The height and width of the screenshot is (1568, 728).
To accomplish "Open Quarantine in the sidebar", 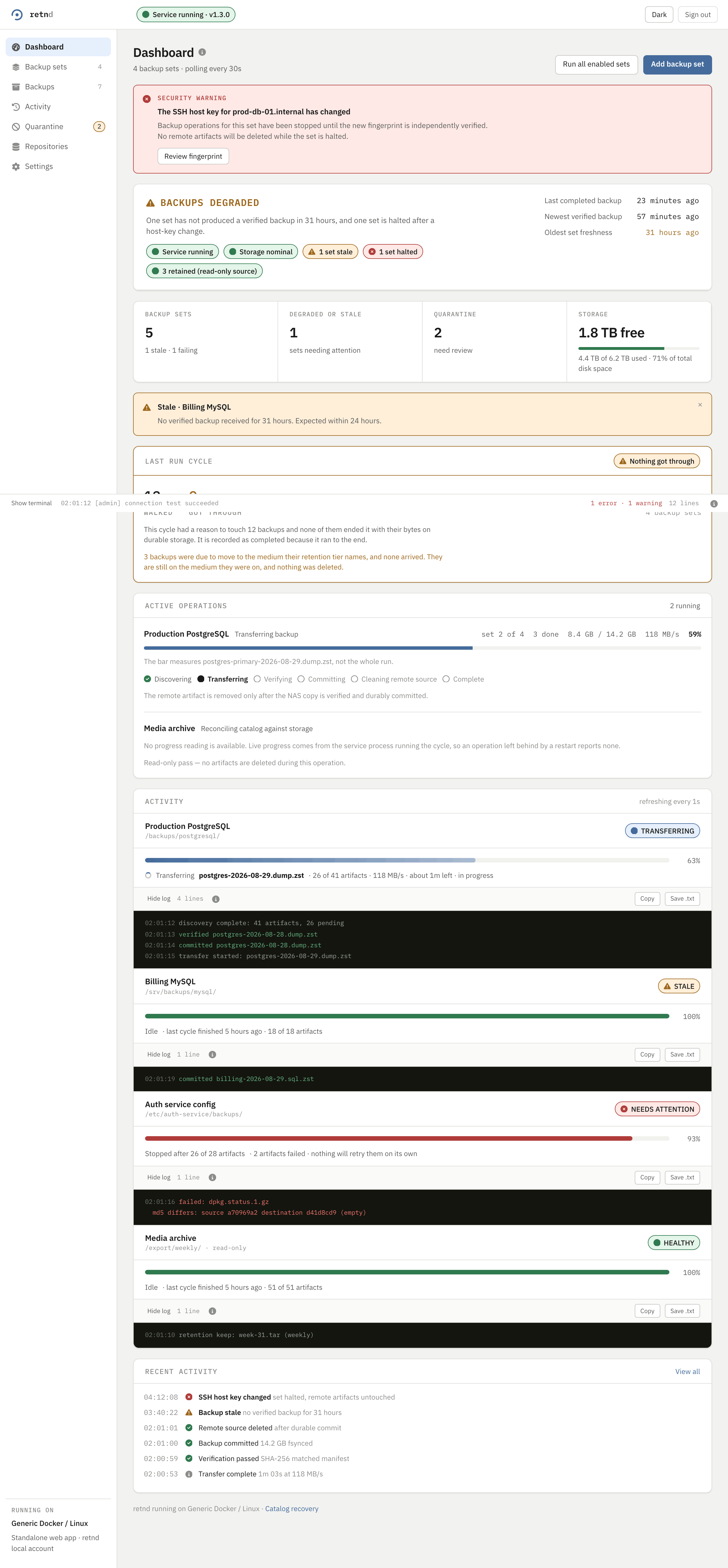I will coord(58,127).
